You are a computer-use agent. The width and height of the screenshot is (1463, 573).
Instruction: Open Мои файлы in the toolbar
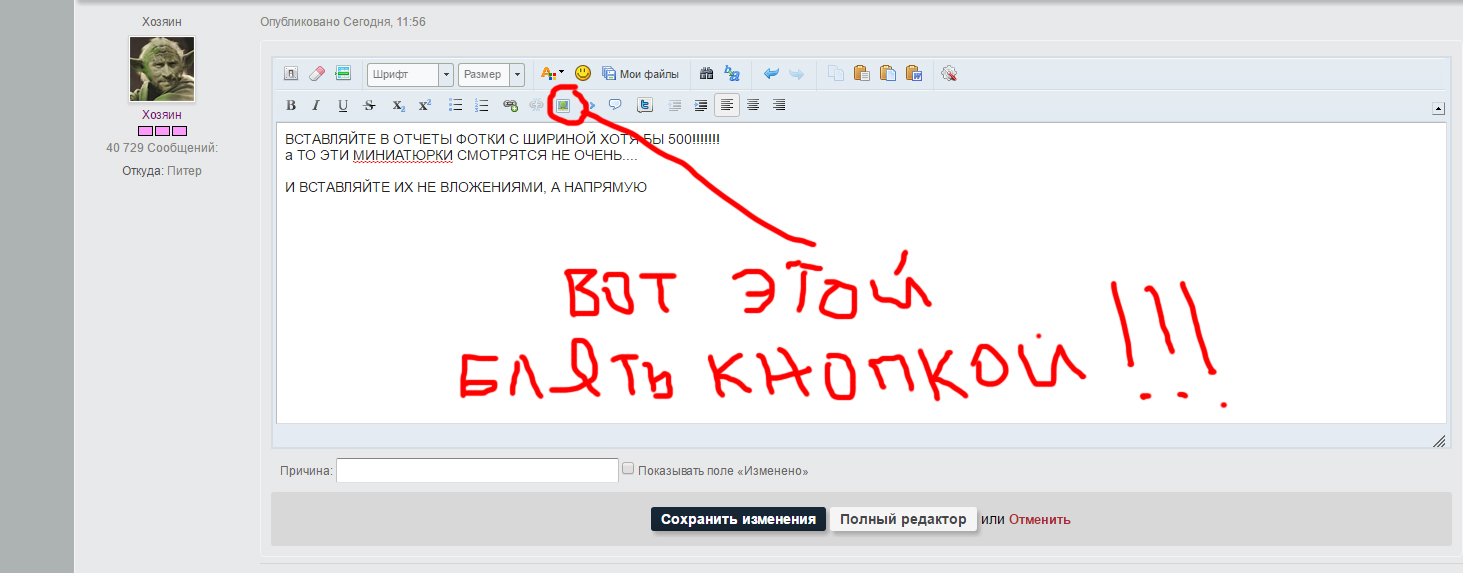point(640,73)
